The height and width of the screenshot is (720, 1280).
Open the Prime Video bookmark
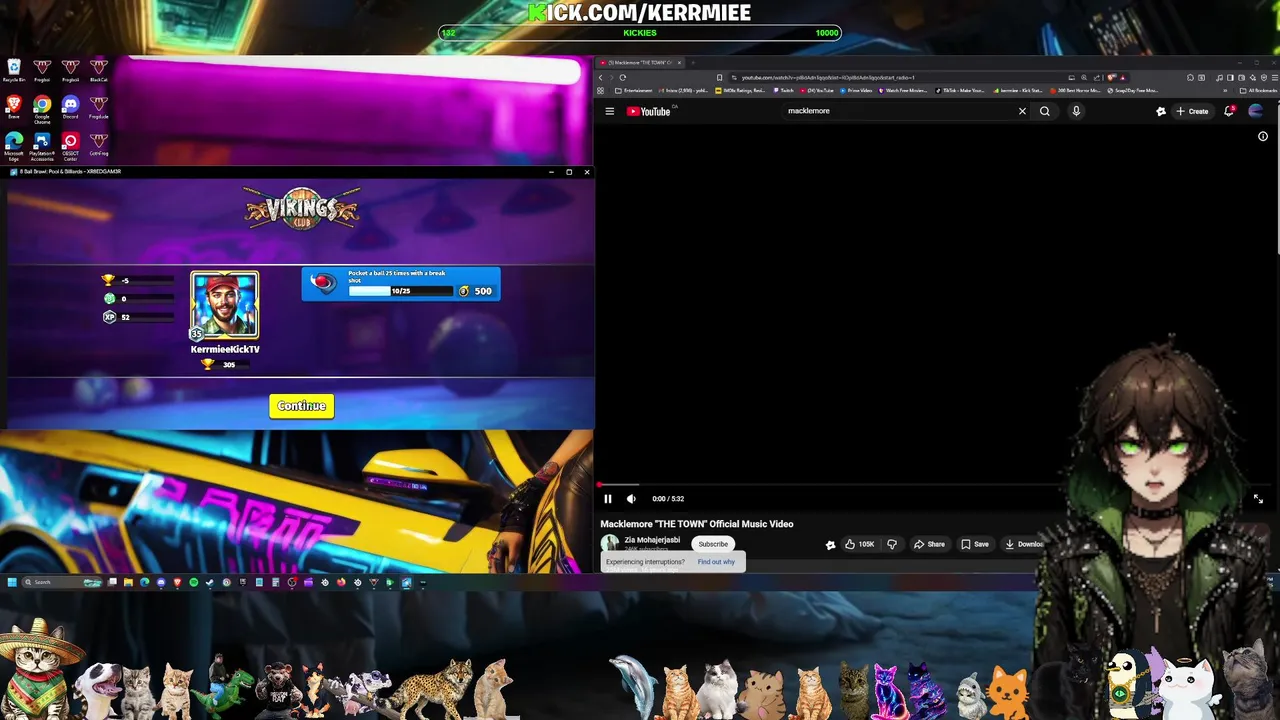point(858,90)
